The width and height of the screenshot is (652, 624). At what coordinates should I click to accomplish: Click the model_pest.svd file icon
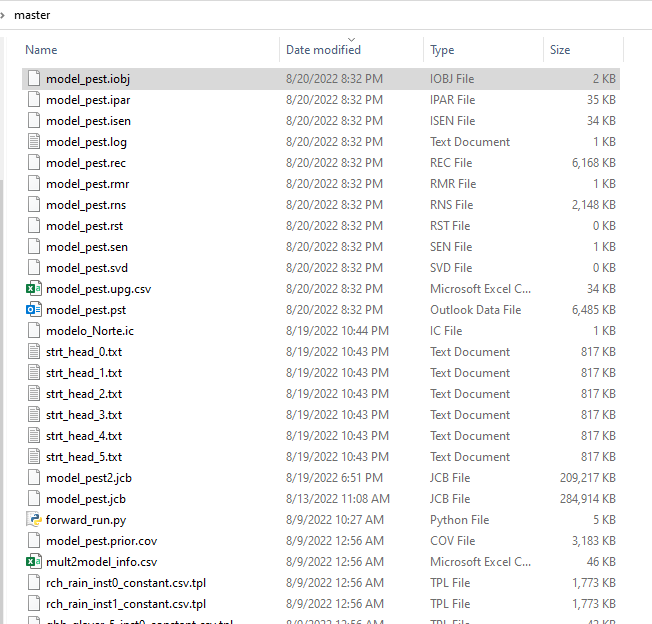coord(34,268)
